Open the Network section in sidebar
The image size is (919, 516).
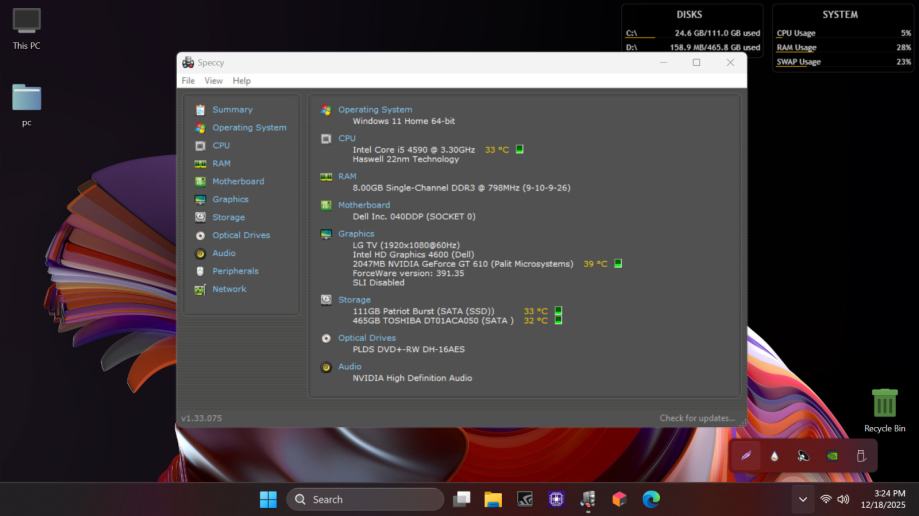point(229,290)
